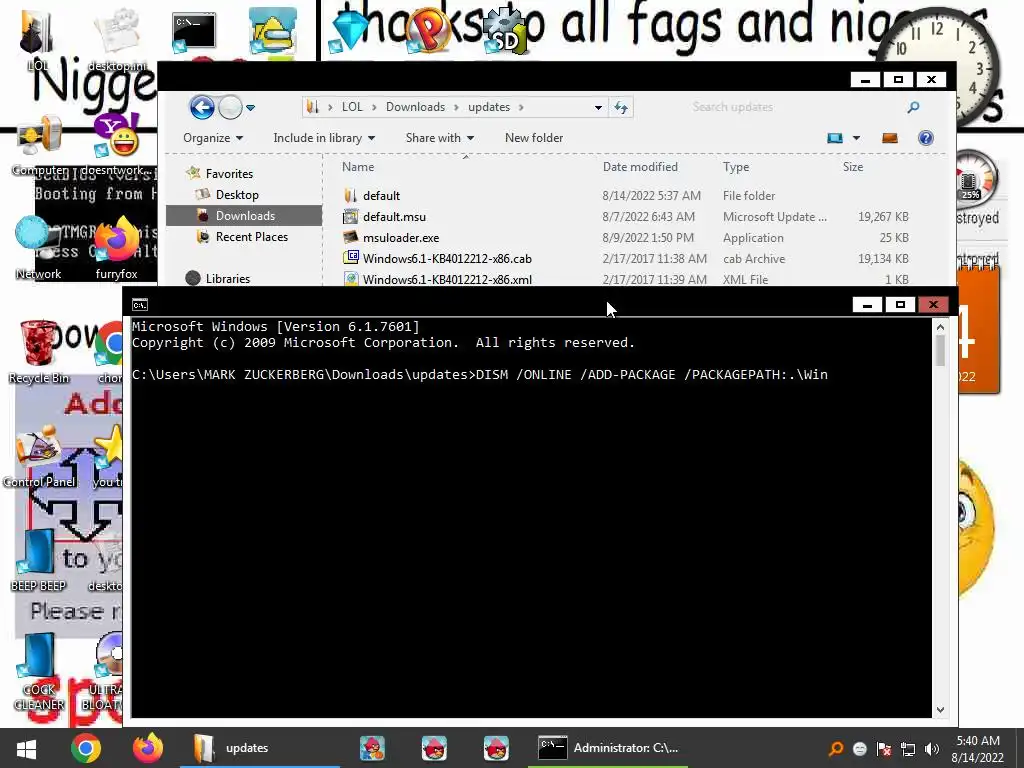Open the network tray icon
This screenshot has height=768, width=1024.
tap(908, 749)
